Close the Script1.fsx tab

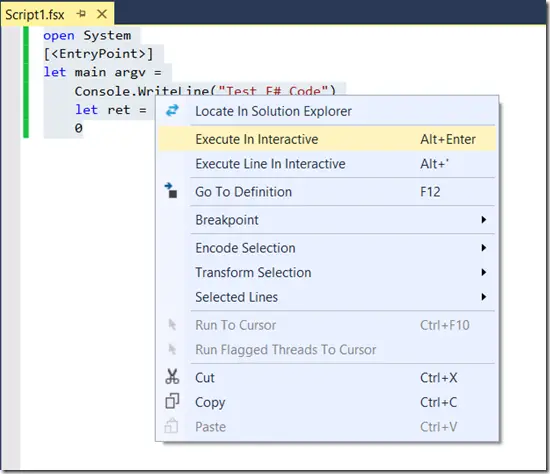click(102, 14)
